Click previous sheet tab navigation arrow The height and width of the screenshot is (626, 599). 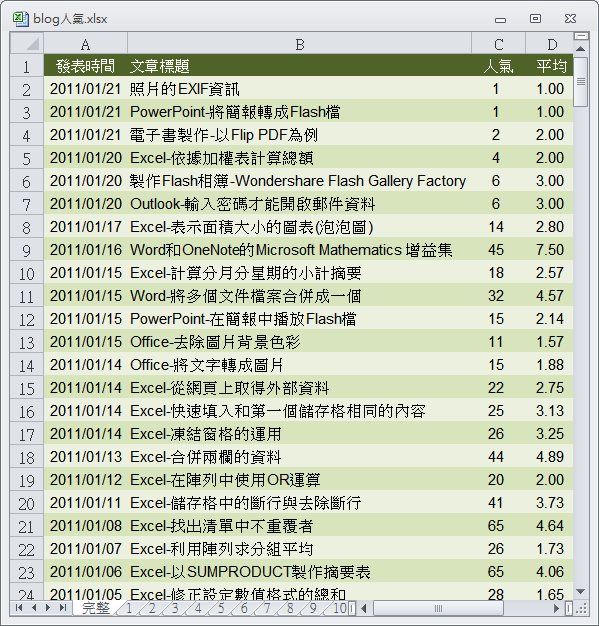coord(34,608)
